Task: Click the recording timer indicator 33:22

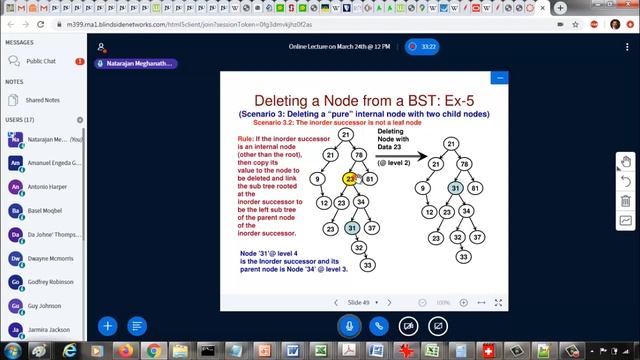Action: (422, 47)
